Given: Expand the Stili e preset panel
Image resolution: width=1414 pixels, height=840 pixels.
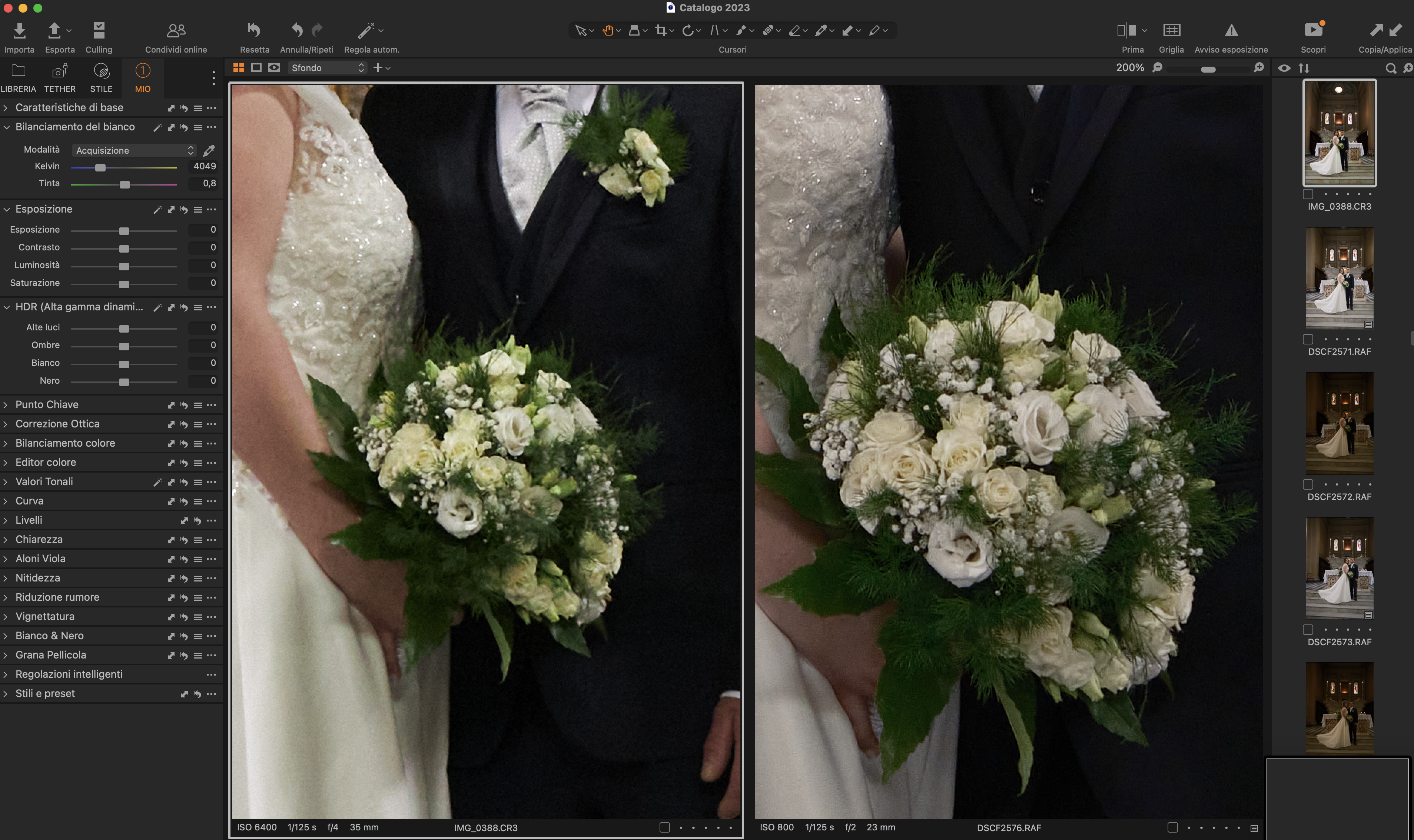Looking at the screenshot, I should click(x=6, y=693).
